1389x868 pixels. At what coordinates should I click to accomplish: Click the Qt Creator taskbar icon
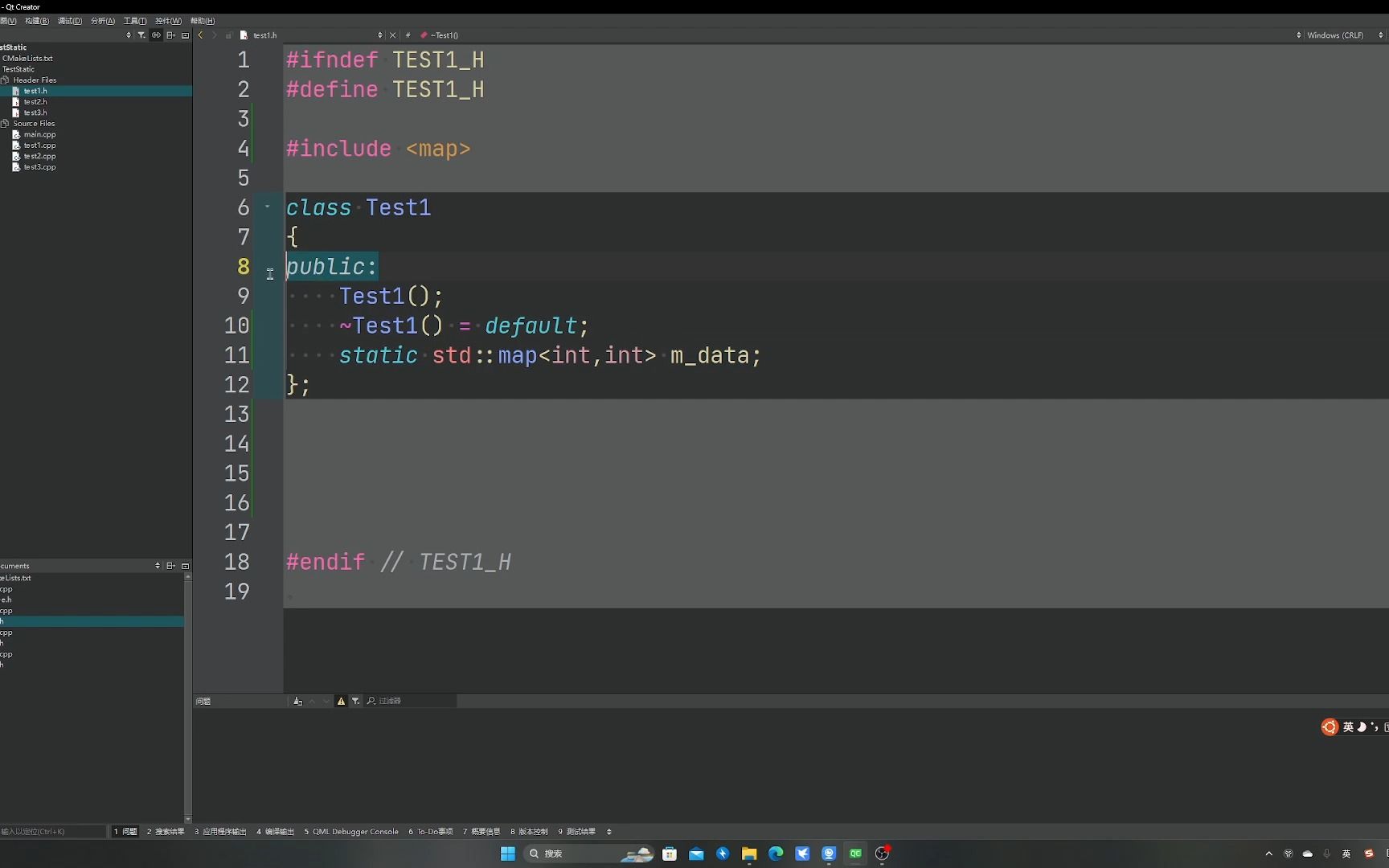click(x=856, y=854)
